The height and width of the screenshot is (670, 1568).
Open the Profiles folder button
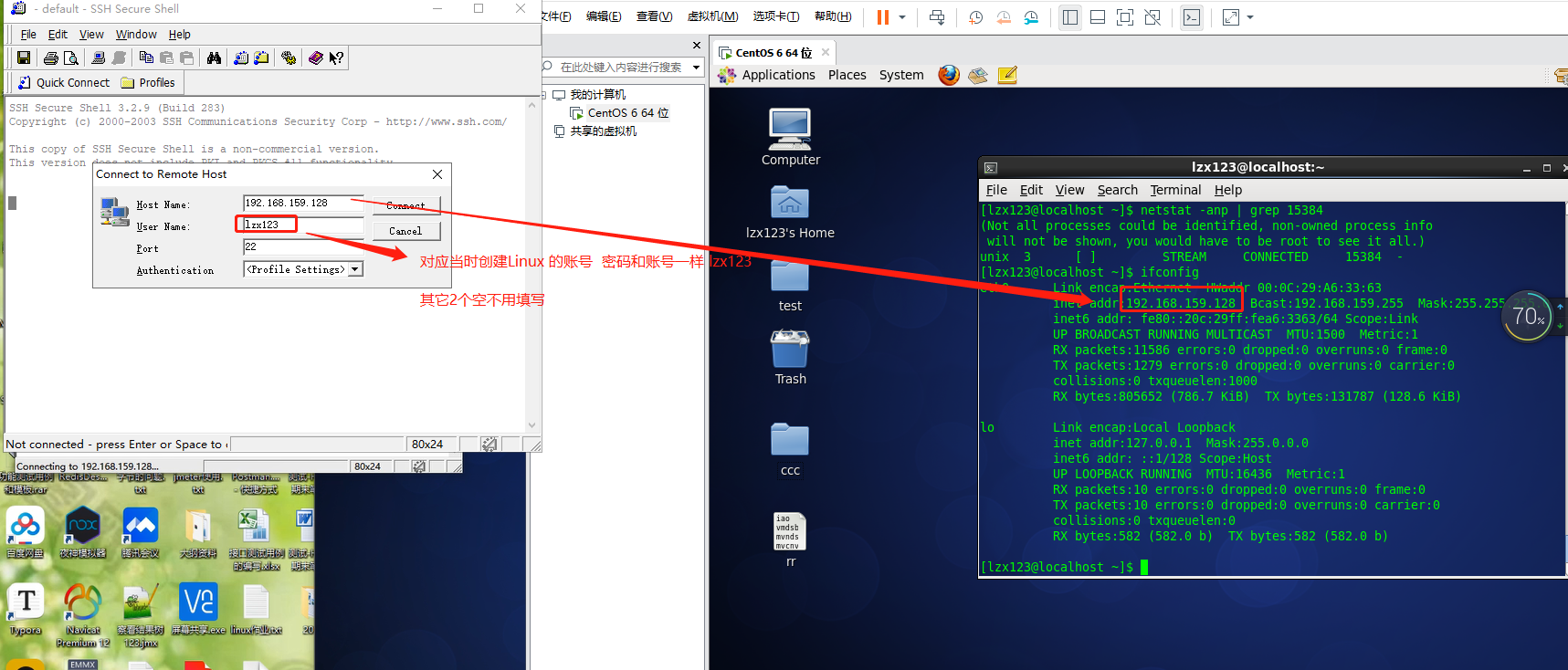tap(148, 82)
